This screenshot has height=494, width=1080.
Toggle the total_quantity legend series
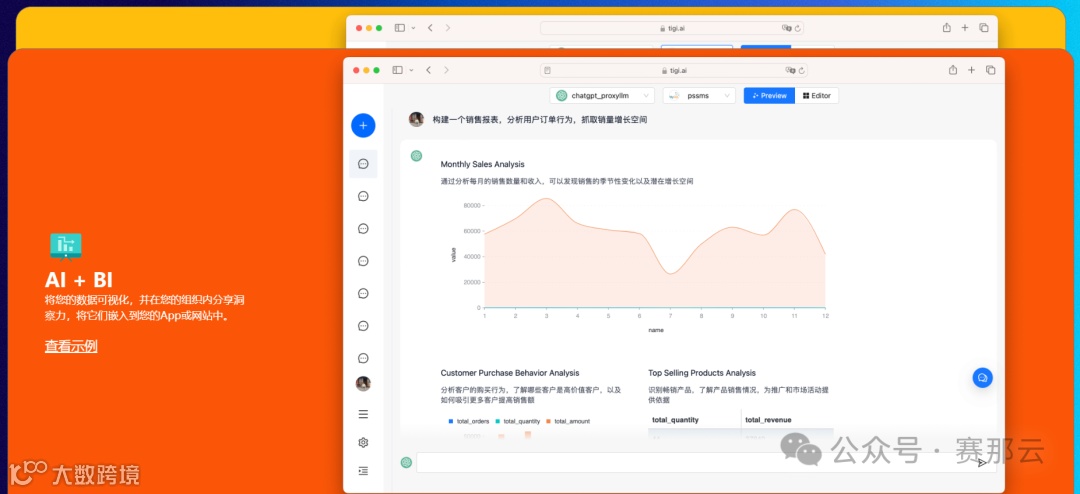(517, 421)
